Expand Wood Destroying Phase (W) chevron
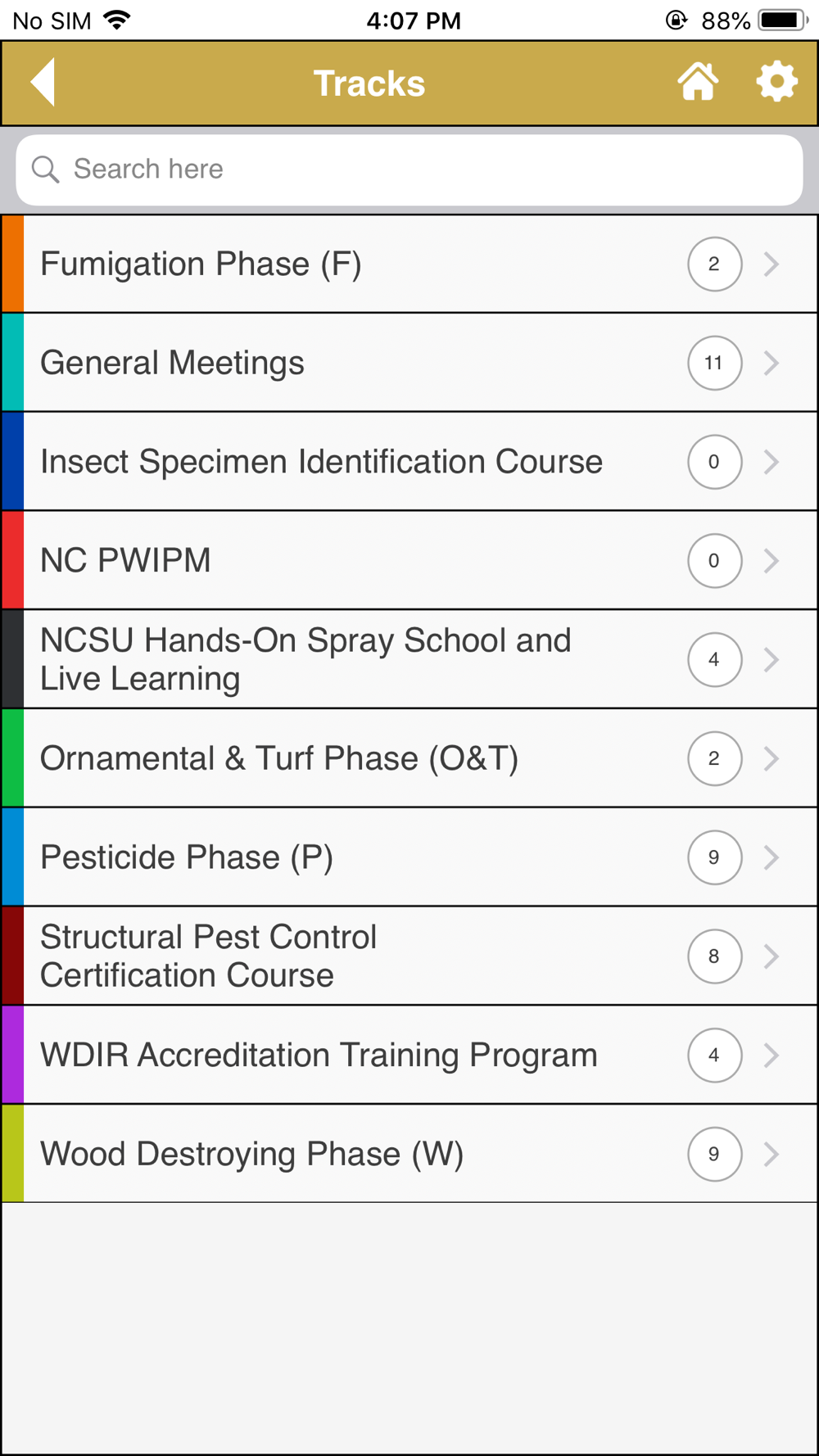 [x=771, y=1154]
